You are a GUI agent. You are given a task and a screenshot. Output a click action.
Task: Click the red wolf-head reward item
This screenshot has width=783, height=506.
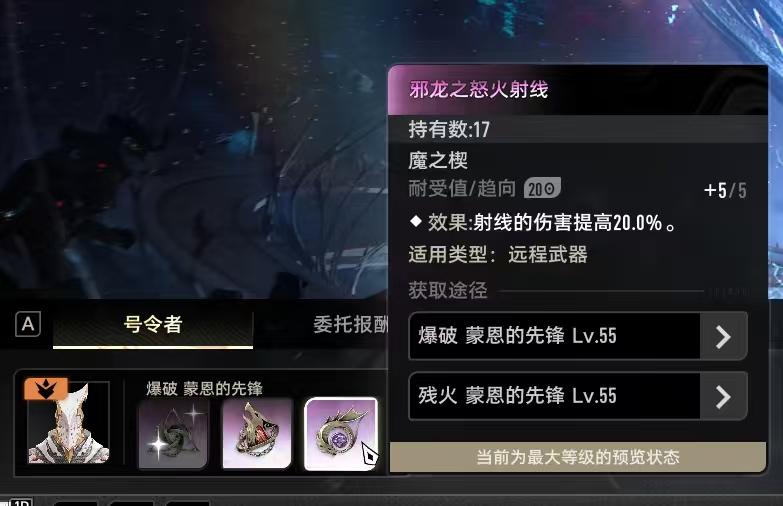tap(257, 434)
